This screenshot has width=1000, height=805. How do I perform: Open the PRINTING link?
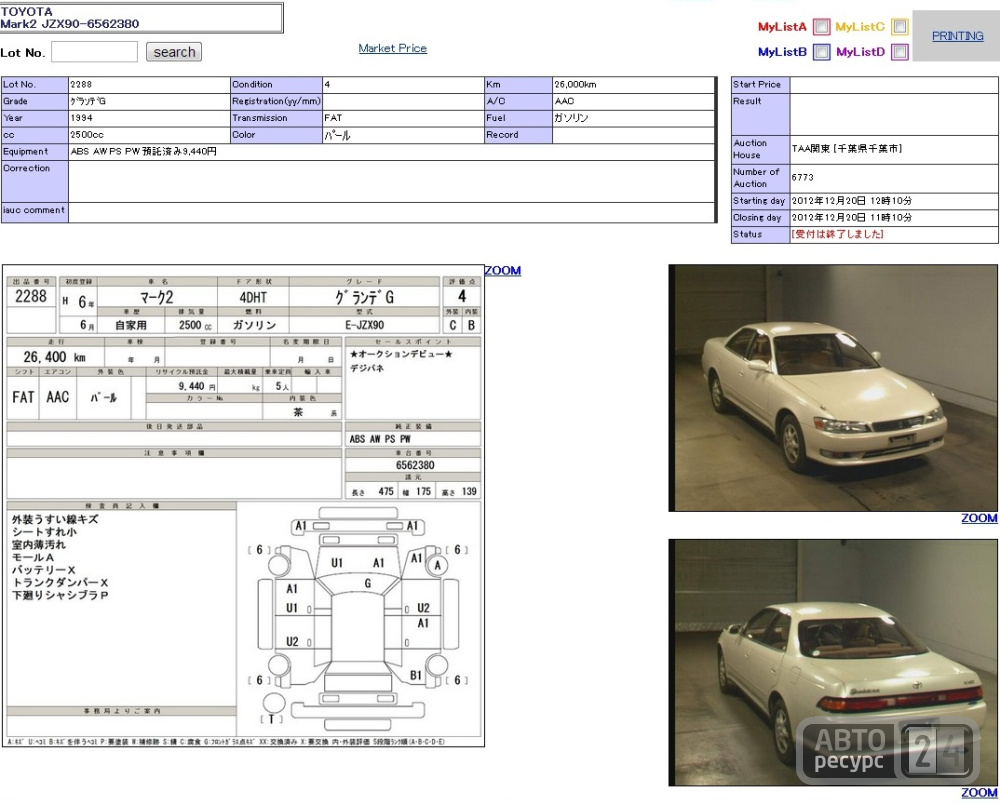[x=957, y=36]
